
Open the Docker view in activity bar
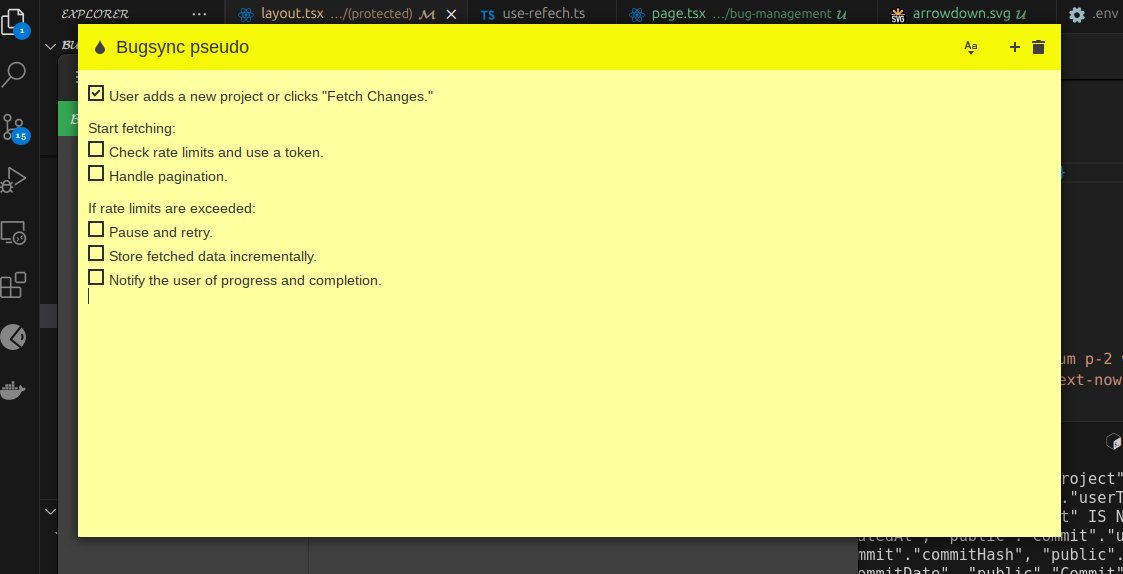click(x=14, y=391)
